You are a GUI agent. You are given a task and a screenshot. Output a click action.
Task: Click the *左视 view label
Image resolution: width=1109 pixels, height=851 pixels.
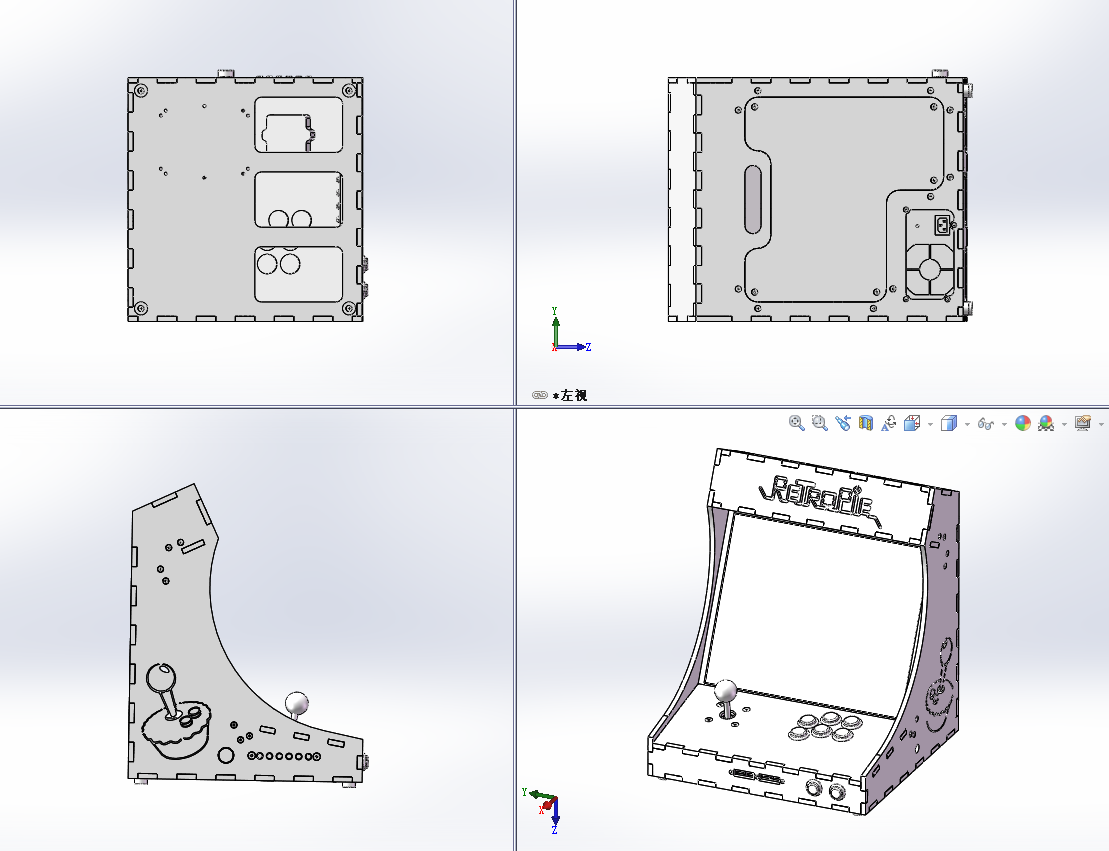click(x=570, y=395)
